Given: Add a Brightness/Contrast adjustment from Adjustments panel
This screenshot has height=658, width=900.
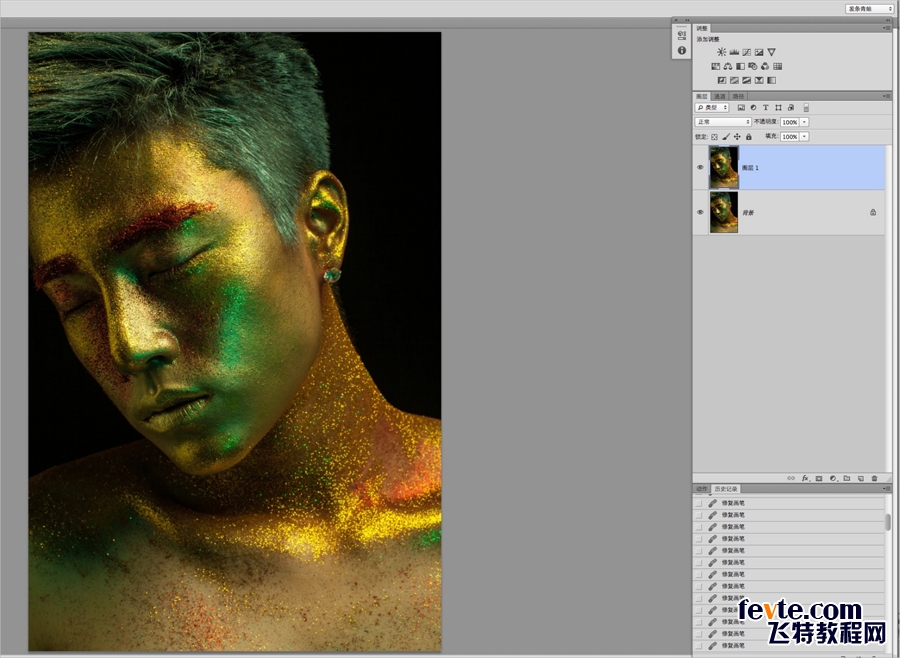Looking at the screenshot, I should tap(720, 52).
